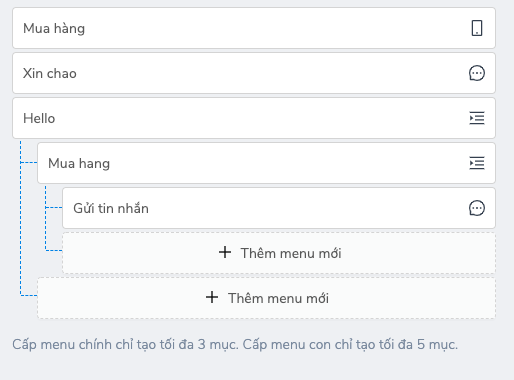
Task: Add new menu under Hello menu
Action: pos(266,298)
